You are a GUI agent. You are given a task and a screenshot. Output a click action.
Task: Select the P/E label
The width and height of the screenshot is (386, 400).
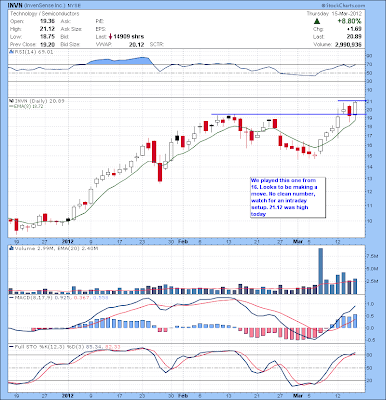99,21
